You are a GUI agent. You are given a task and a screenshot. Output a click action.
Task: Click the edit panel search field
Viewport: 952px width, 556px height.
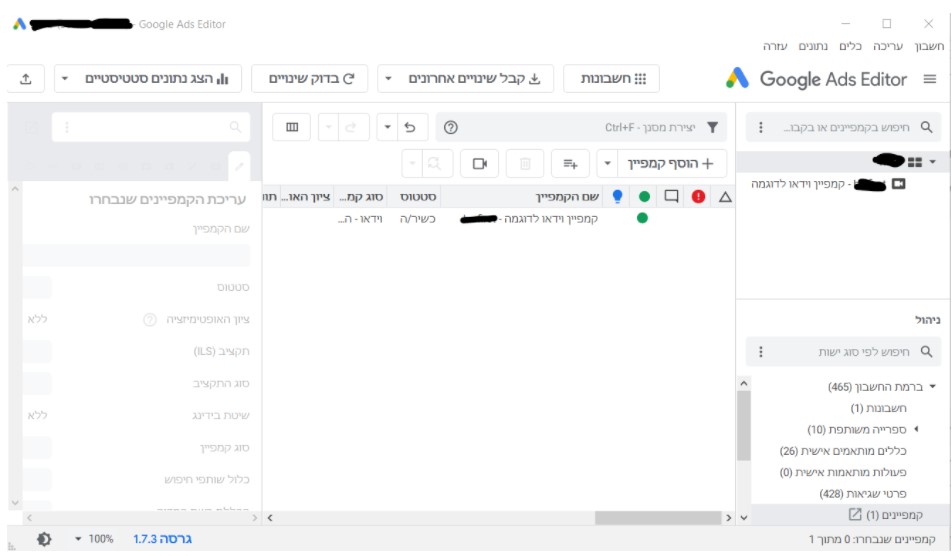[151, 127]
